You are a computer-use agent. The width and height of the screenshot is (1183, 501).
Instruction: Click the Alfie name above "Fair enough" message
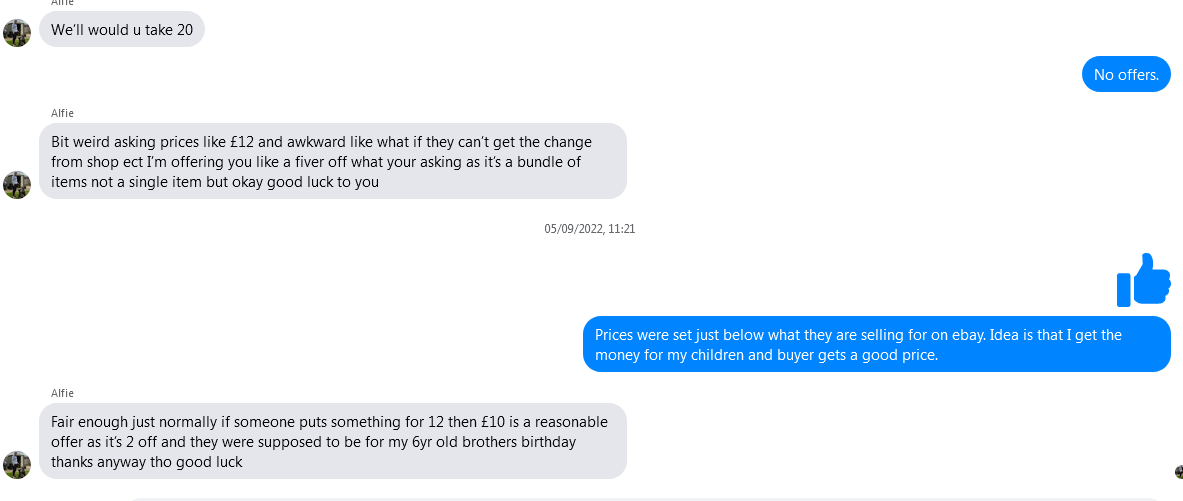click(62, 393)
